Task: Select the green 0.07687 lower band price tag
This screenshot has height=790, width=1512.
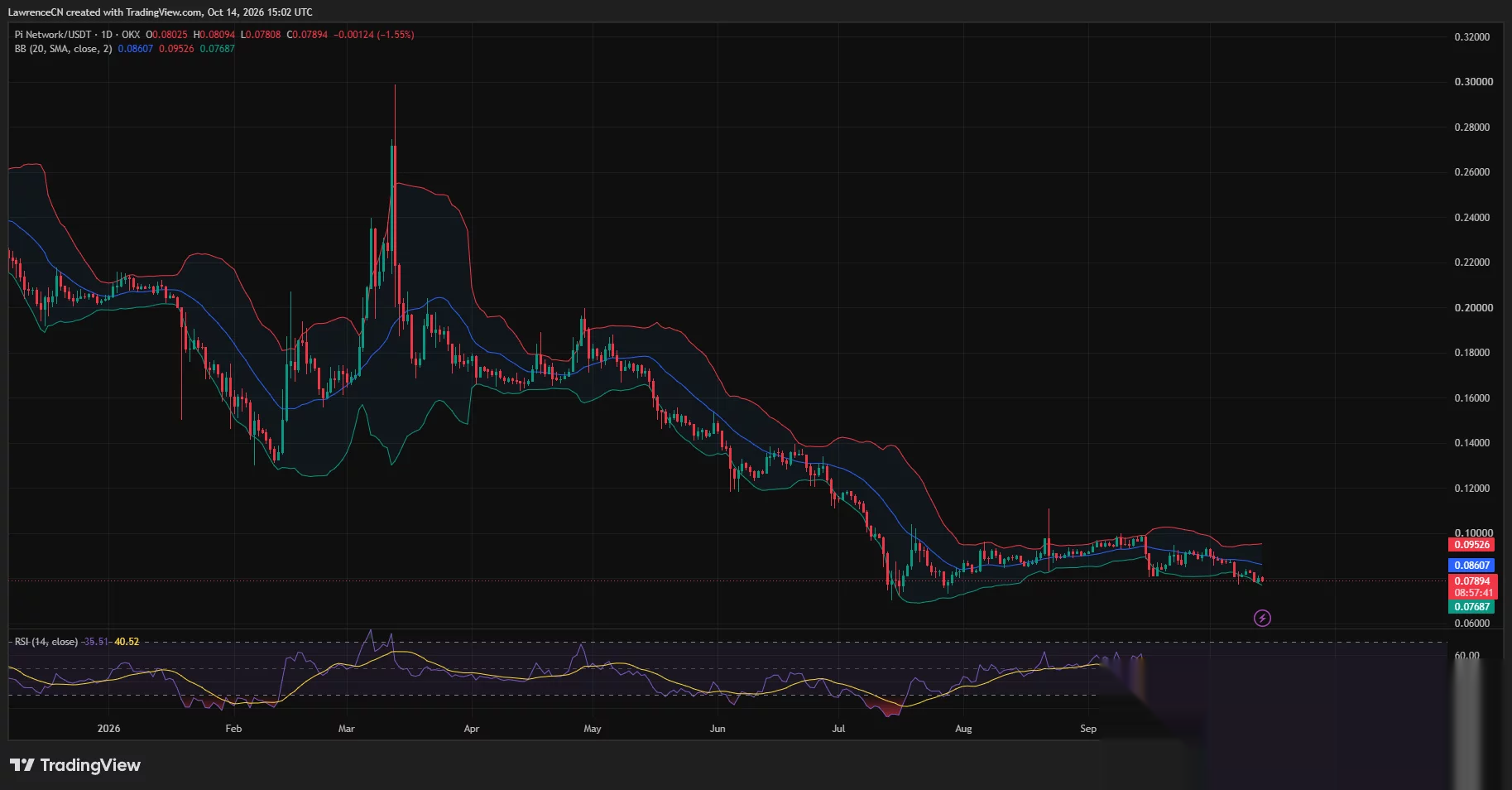Action: pyautogui.click(x=1472, y=607)
